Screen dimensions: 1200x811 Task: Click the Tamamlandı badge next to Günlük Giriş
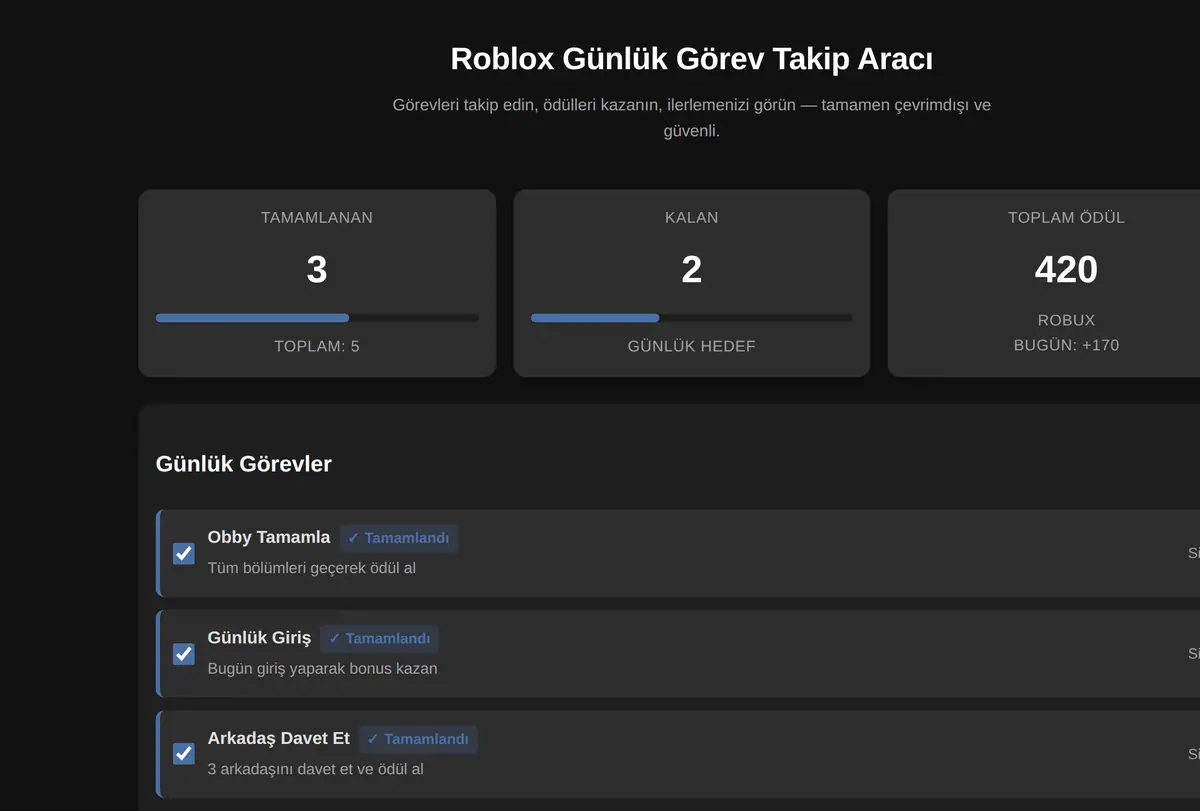pos(379,639)
